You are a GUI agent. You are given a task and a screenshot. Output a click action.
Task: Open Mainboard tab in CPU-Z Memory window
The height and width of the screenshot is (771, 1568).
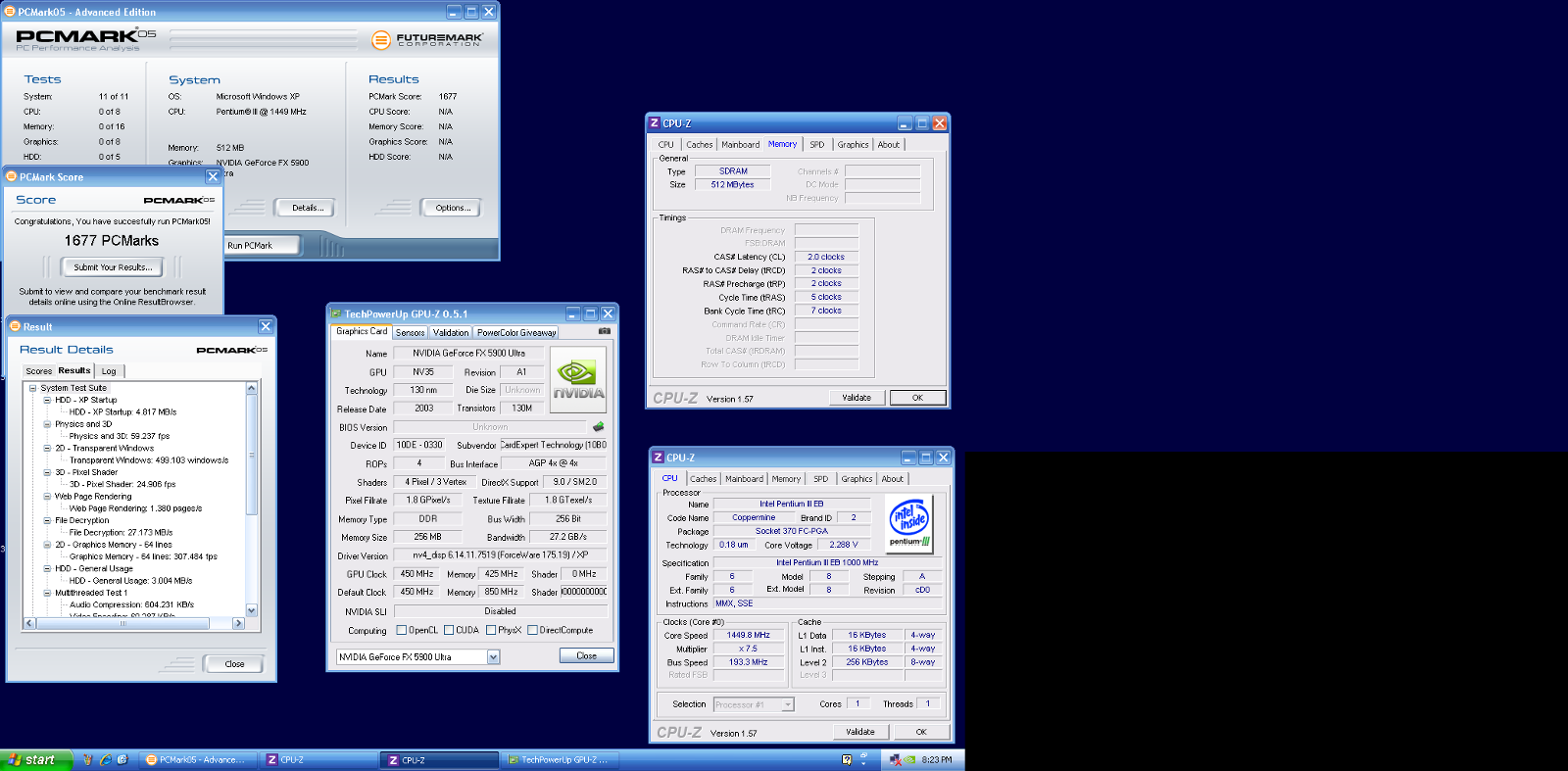point(740,144)
